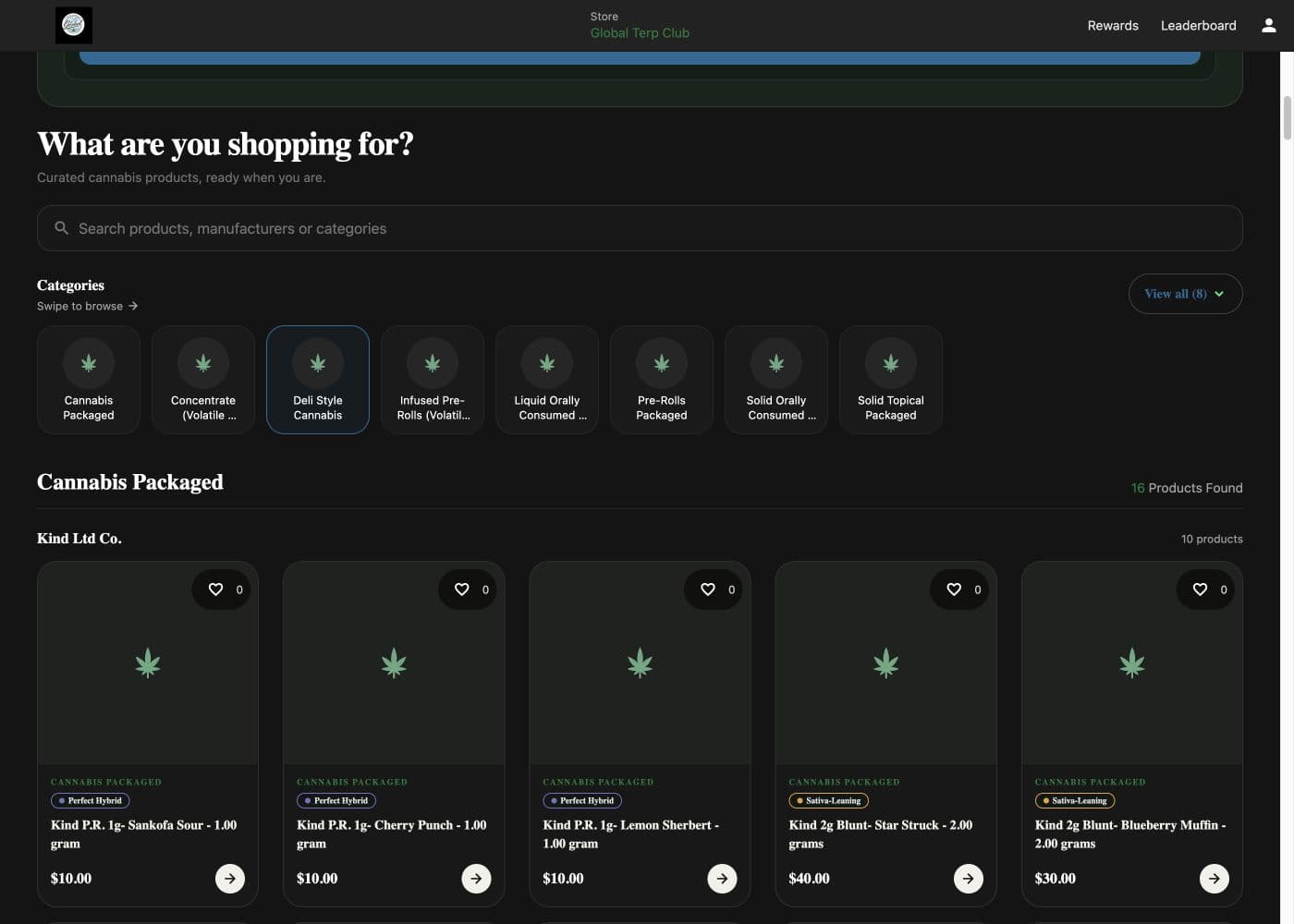Select the Infused Pre-Rolls category
The image size is (1294, 924).
pyautogui.click(x=433, y=380)
